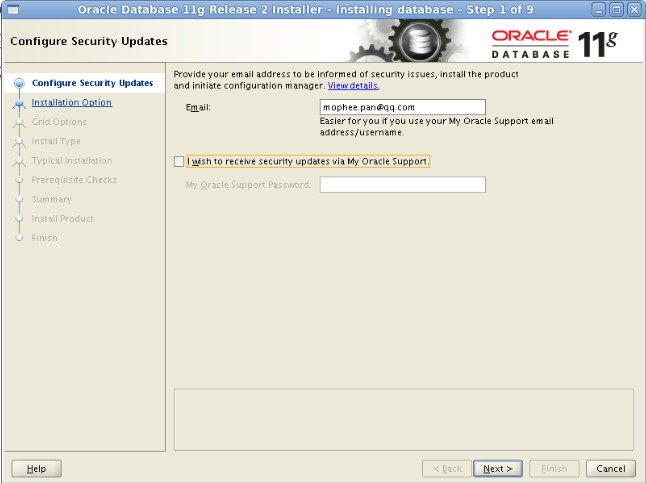646x483 pixels.
Task: Minimize the installer window
Action: [599, 9]
